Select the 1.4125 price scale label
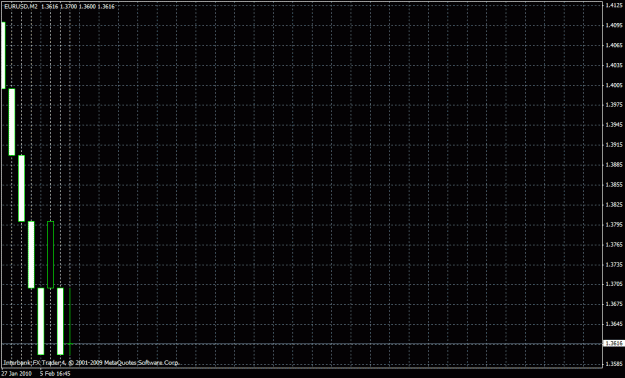Image resolution: width=625 pixels, height=378 pixels. point(614,6)
